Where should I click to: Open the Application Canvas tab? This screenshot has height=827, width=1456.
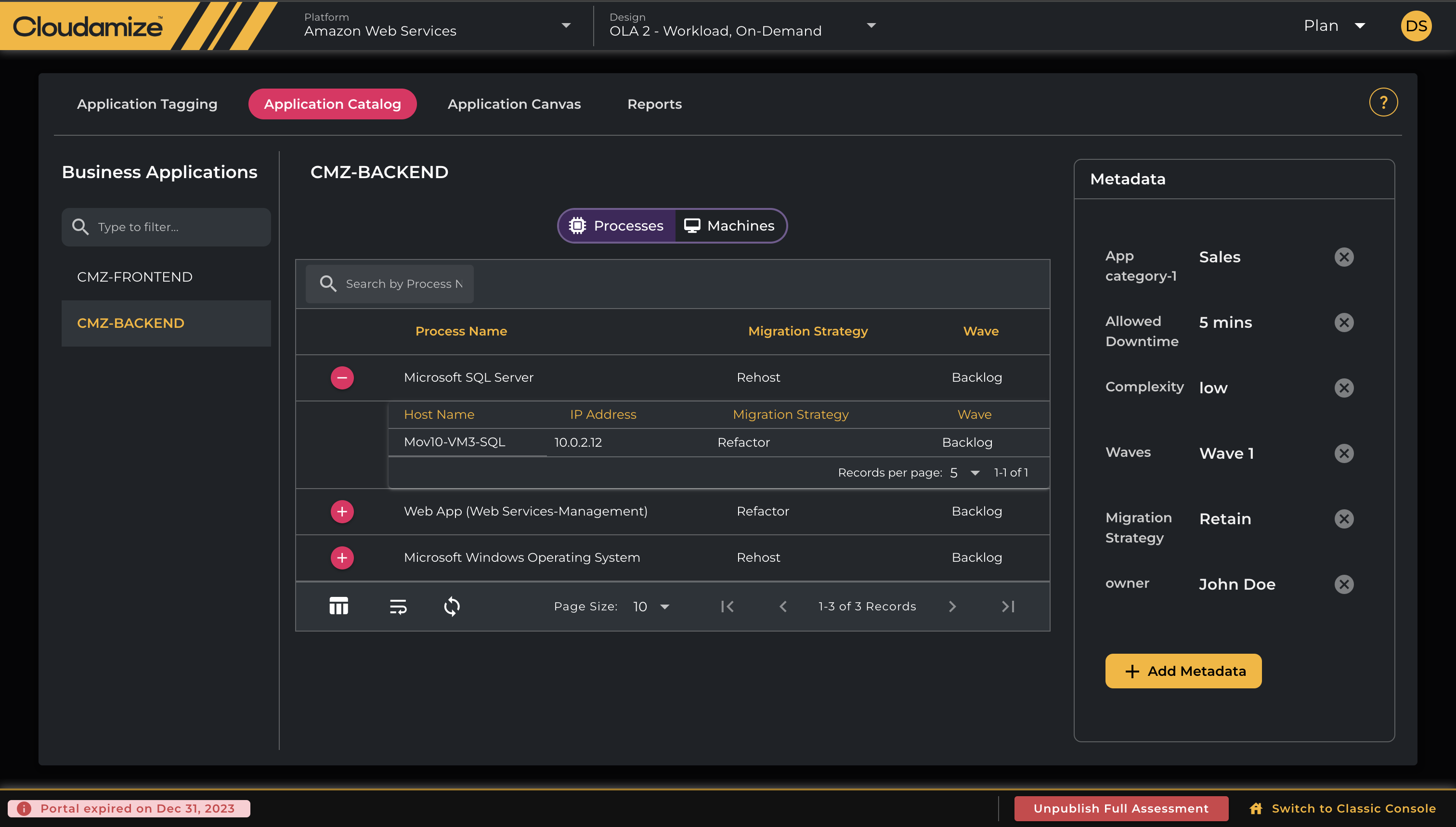point(514,104)
